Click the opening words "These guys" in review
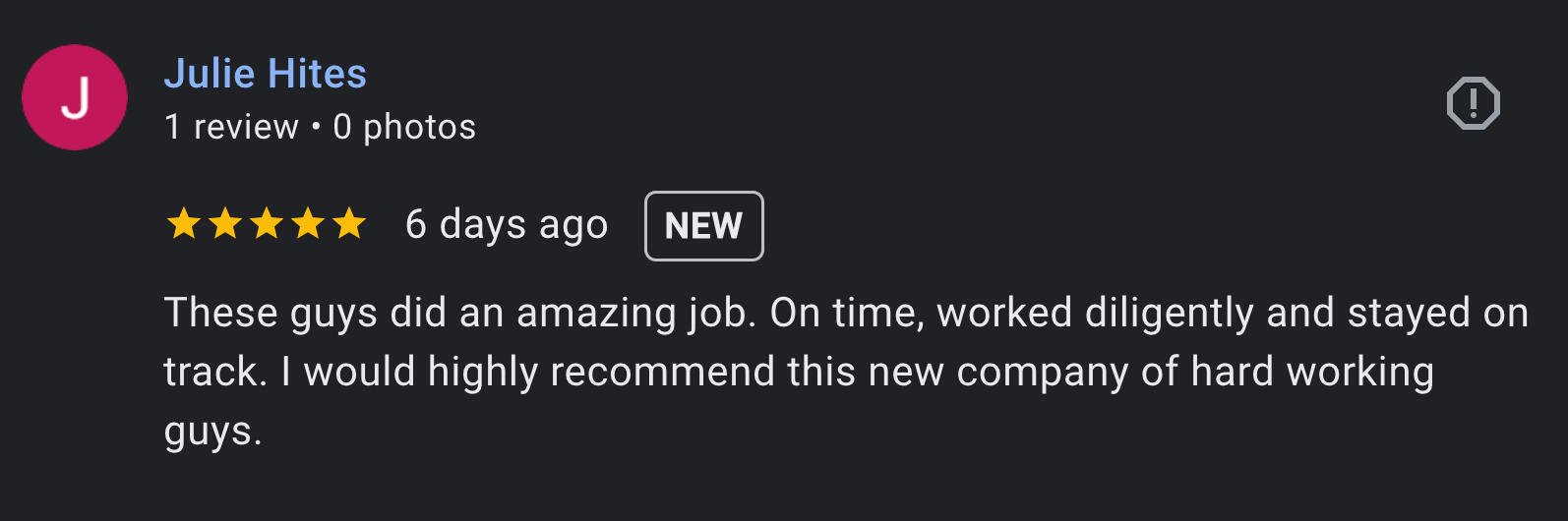The width and height of the screenshot is (1568, 521). click(271, 314)
